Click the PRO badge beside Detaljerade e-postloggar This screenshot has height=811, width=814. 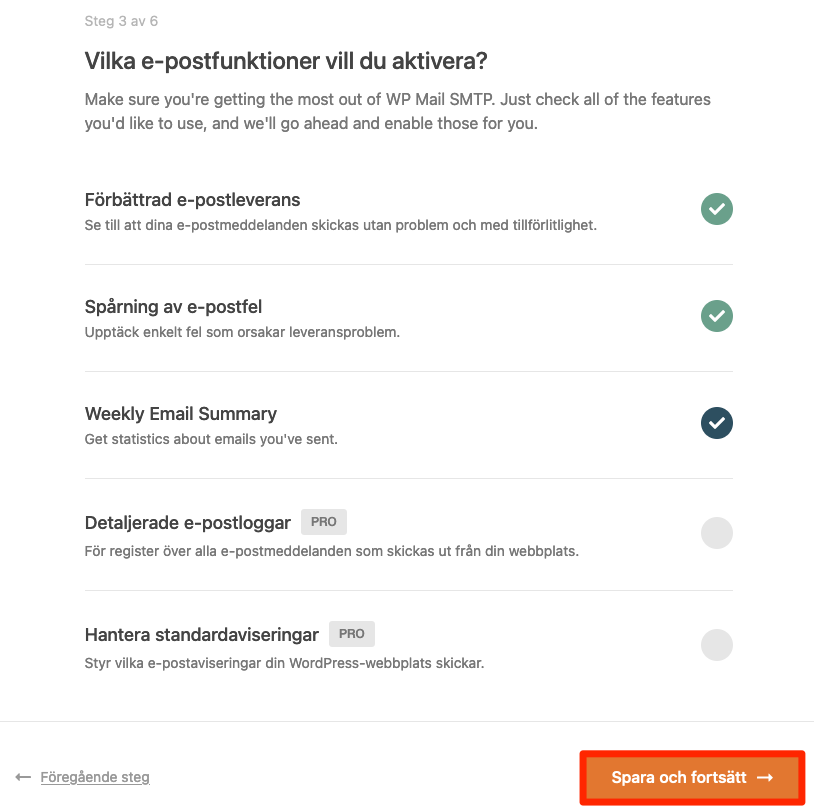[x=323, y=522]
